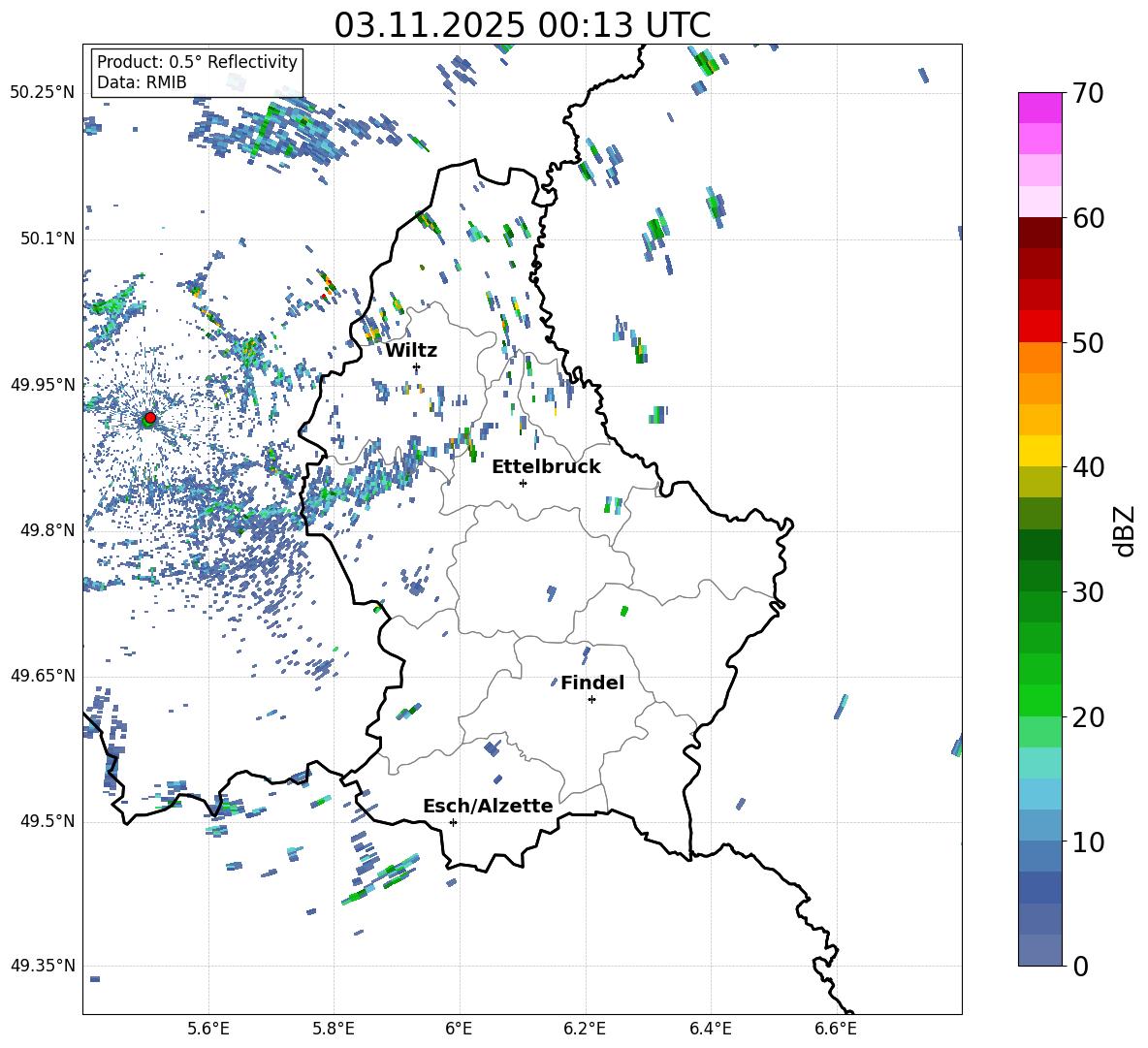Click the Data: RMIB text

click(x=142, y=82)
